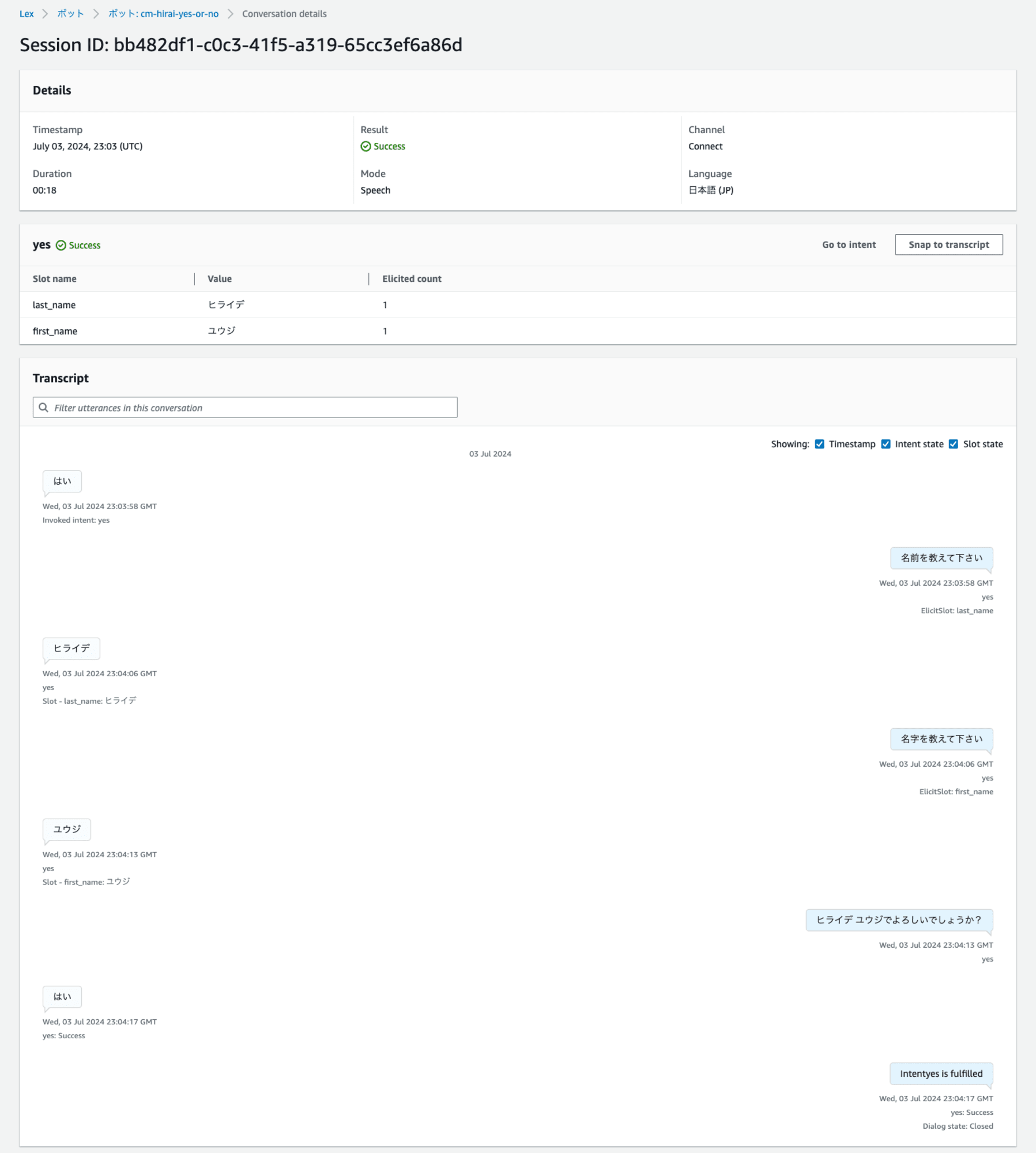The height and width of the screenshot is (1153, 1036).
Task: Open the ボット breadcrumb link
Action: [x=70, y=14]
